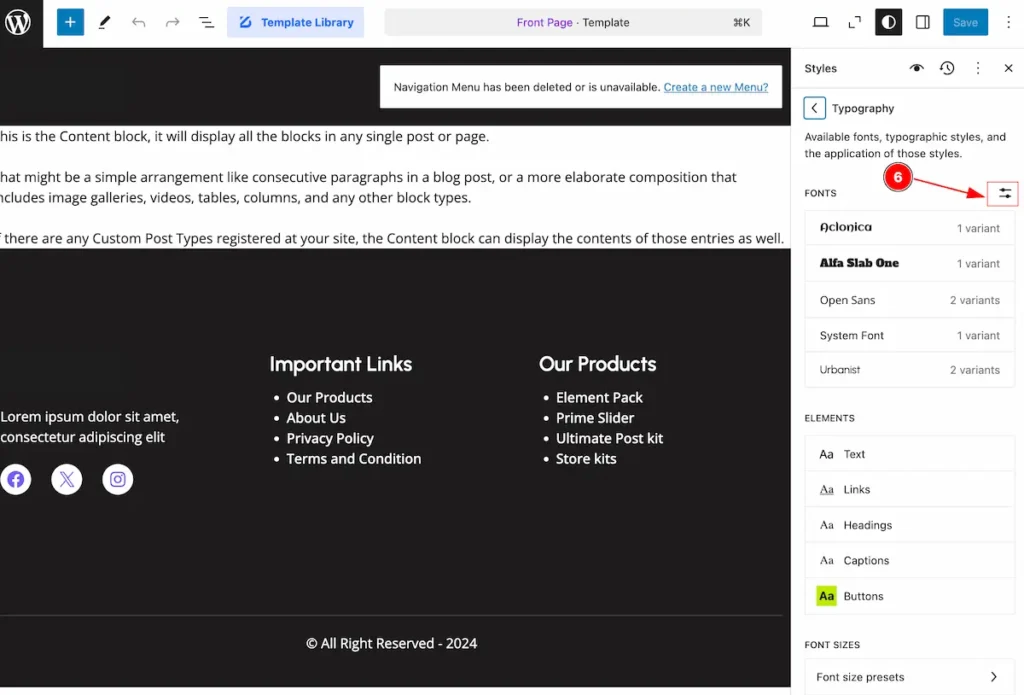Click the Facebook social icon in footer
Screen dimensions: 1024x695
click(16, 479)
